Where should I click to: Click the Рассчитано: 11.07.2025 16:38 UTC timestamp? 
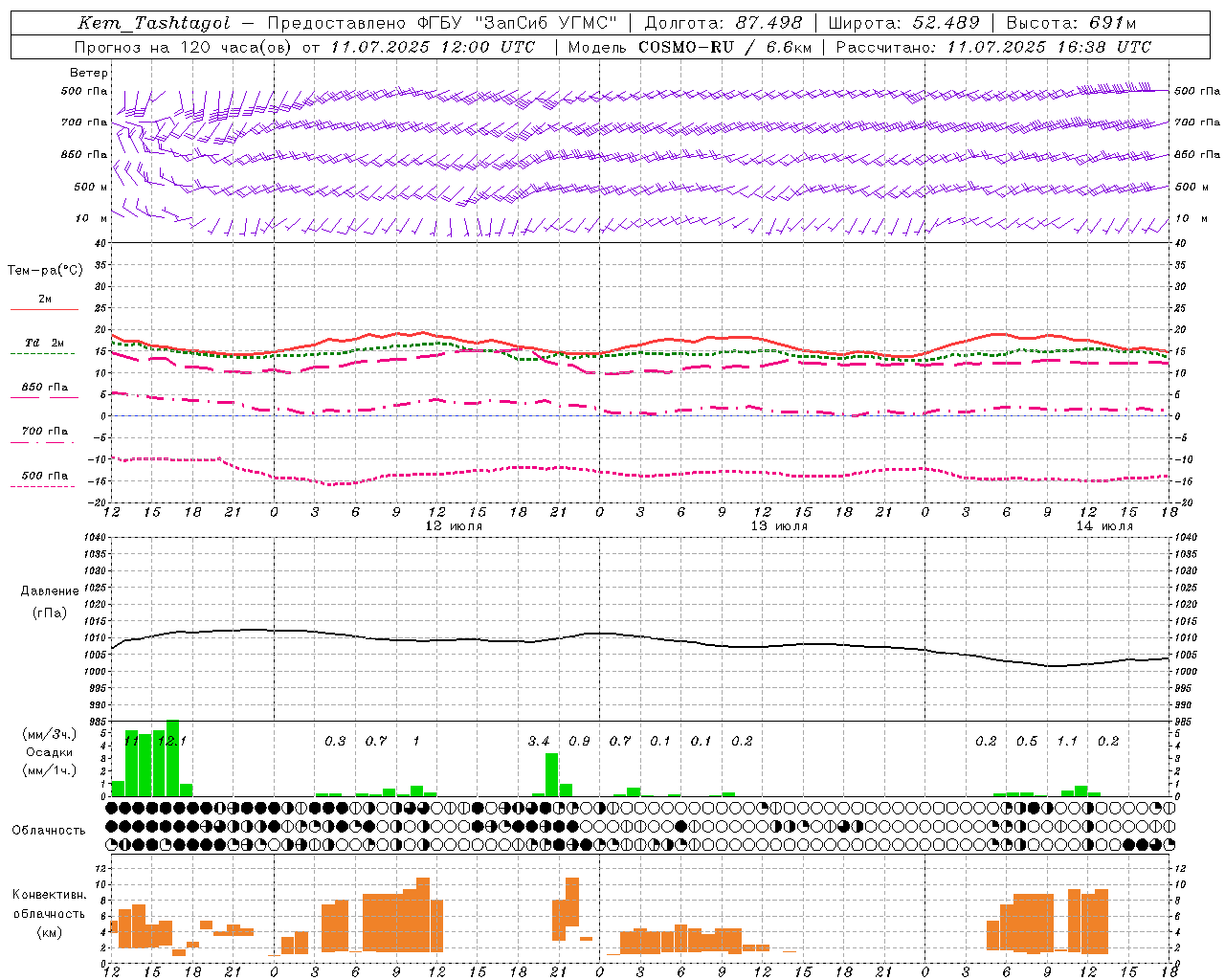[x=993, y=47]
